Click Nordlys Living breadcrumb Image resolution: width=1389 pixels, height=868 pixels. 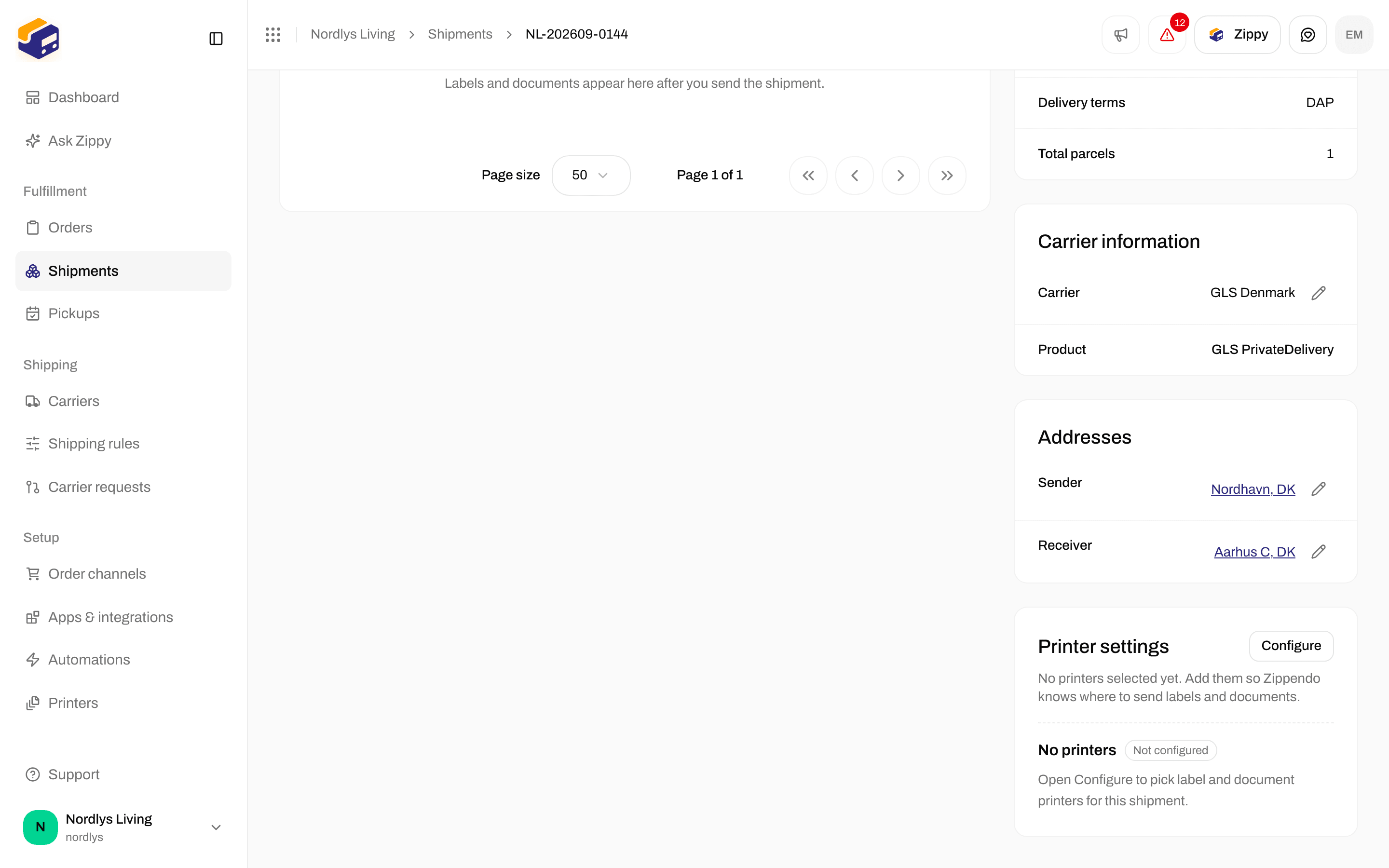point(353,34)
